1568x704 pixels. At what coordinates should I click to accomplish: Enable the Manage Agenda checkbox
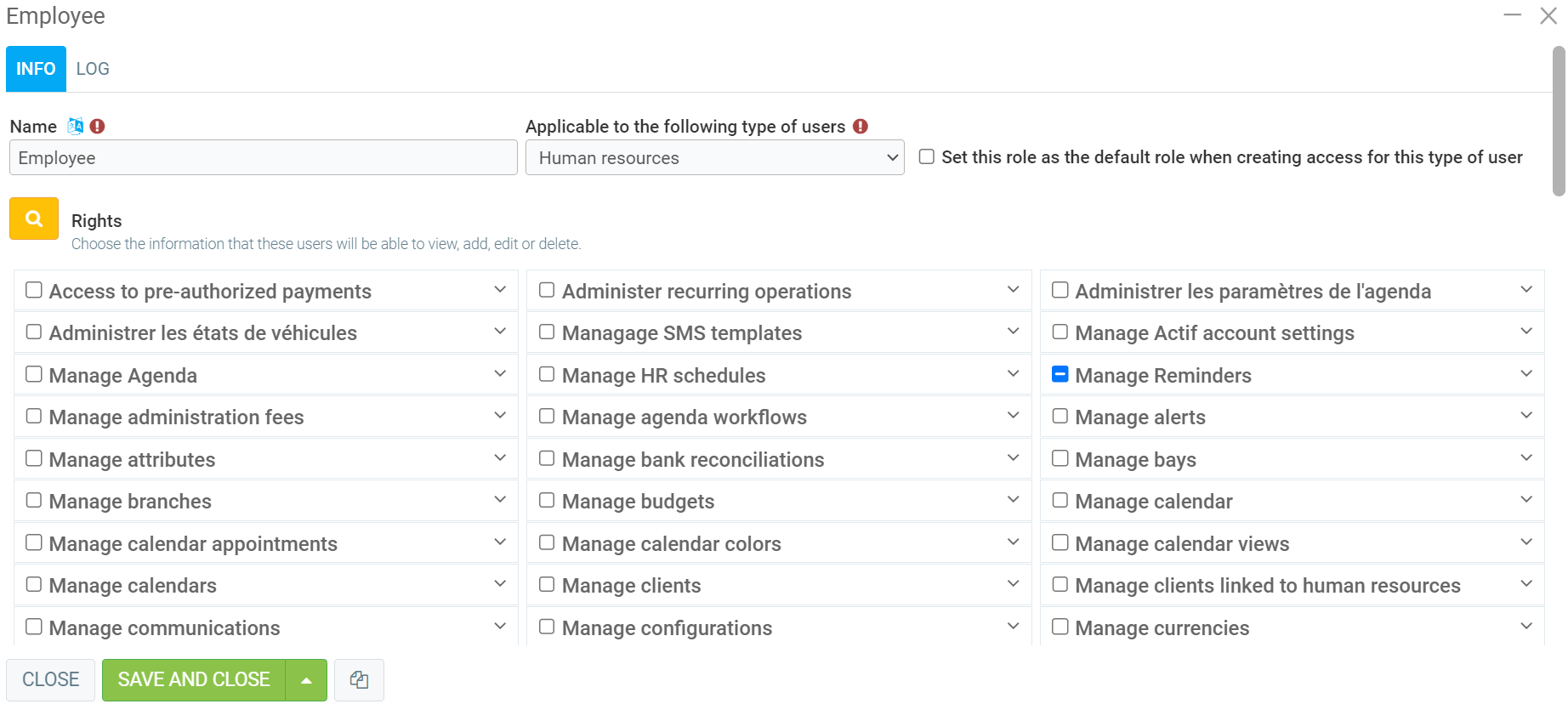[34, 374]
